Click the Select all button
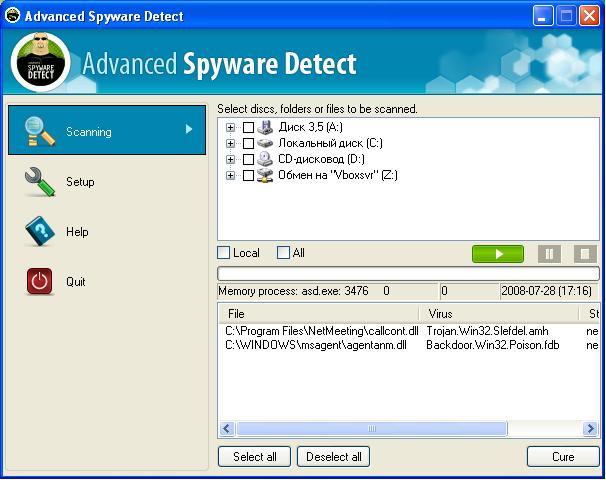The width and height of the screenshot is (606, 480). 254,457
